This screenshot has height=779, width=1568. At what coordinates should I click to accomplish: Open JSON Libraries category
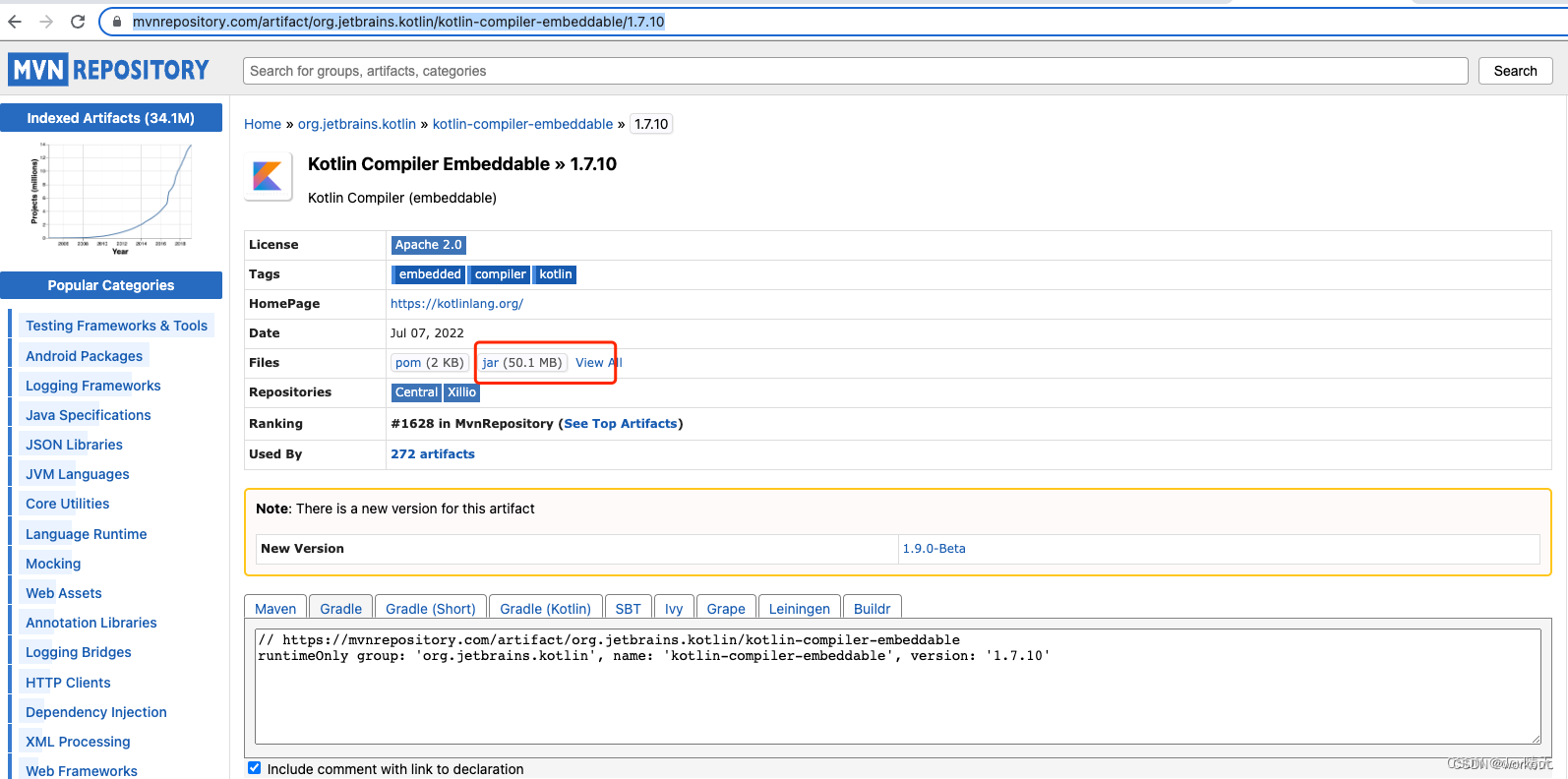point(74,445)
